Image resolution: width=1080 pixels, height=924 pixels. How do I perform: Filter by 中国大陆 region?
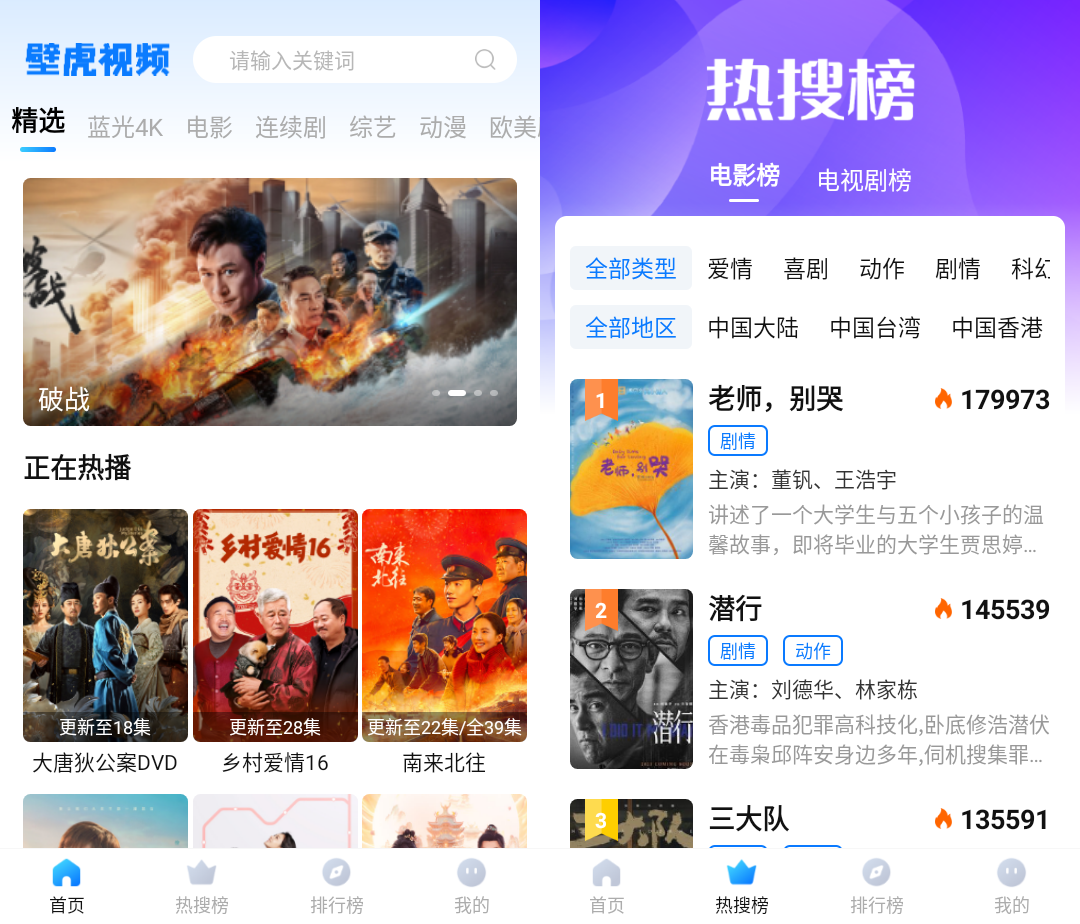pyautogui.click(x=754, y=328)
